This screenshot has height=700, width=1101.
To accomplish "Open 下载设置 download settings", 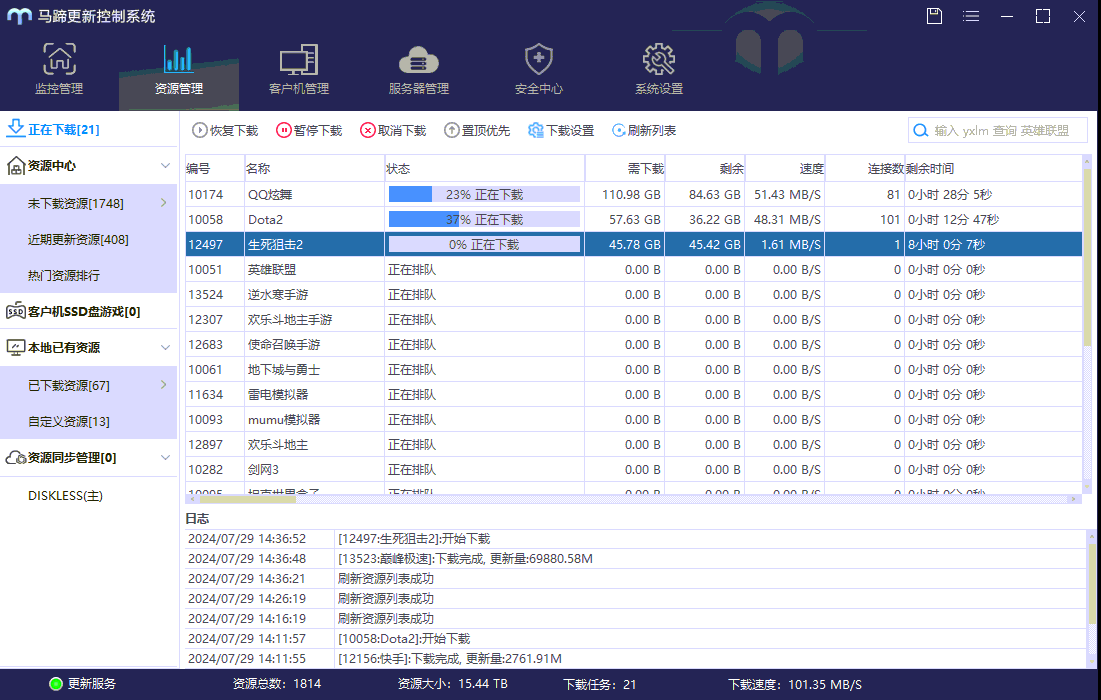I will point(561,131).
